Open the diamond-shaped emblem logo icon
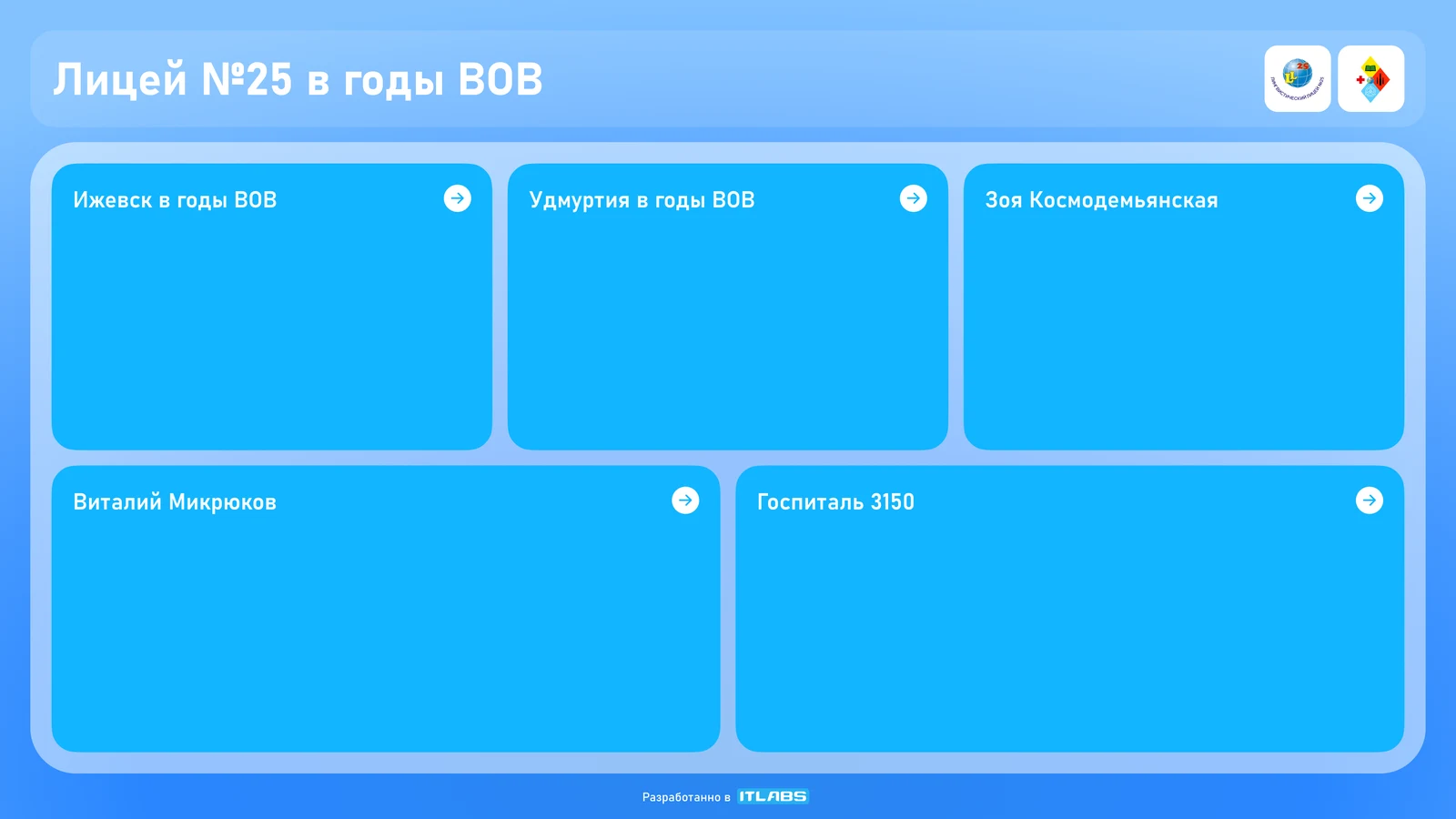The width and height of the screenshot is (1456, 819). (x=1371, y=79)
